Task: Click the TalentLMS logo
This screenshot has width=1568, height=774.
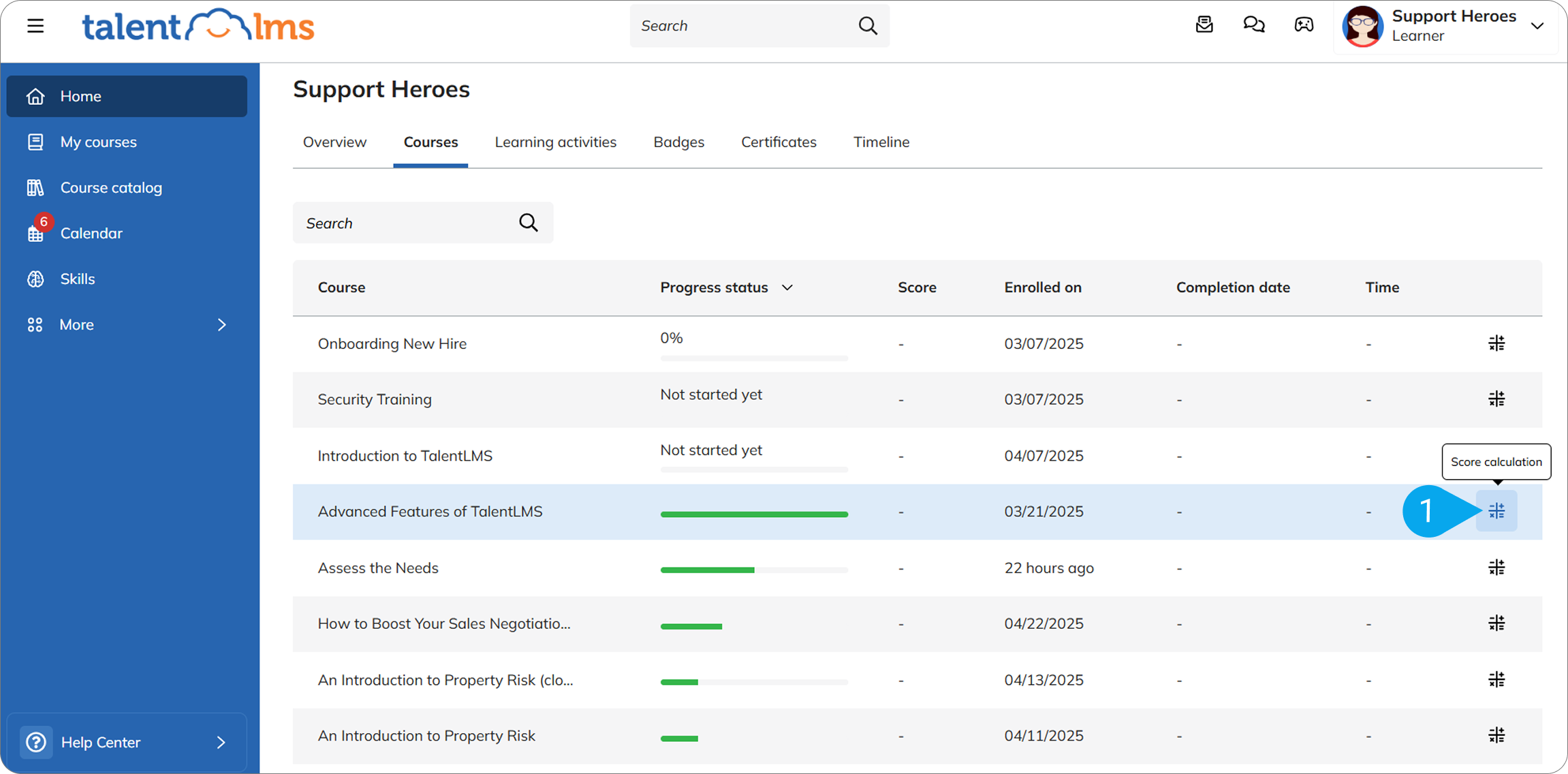Action: point(198,26)
